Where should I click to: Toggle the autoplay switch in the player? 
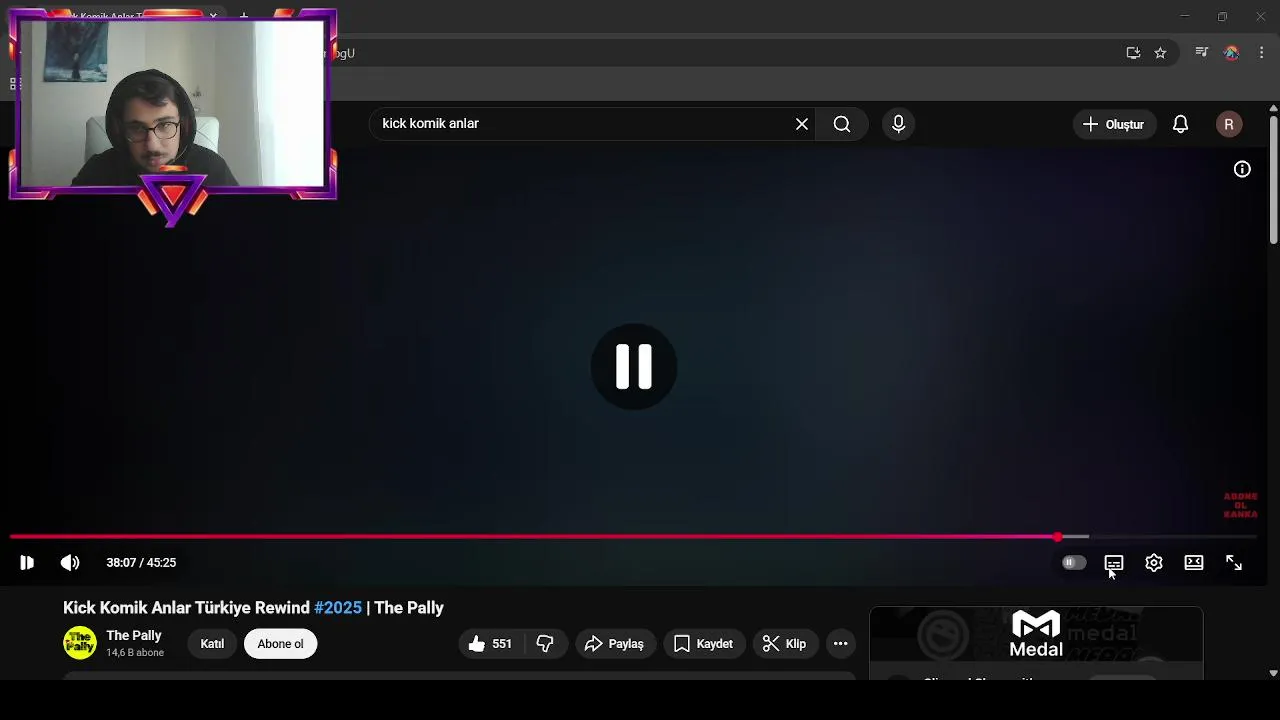(x=1073, y=563)
